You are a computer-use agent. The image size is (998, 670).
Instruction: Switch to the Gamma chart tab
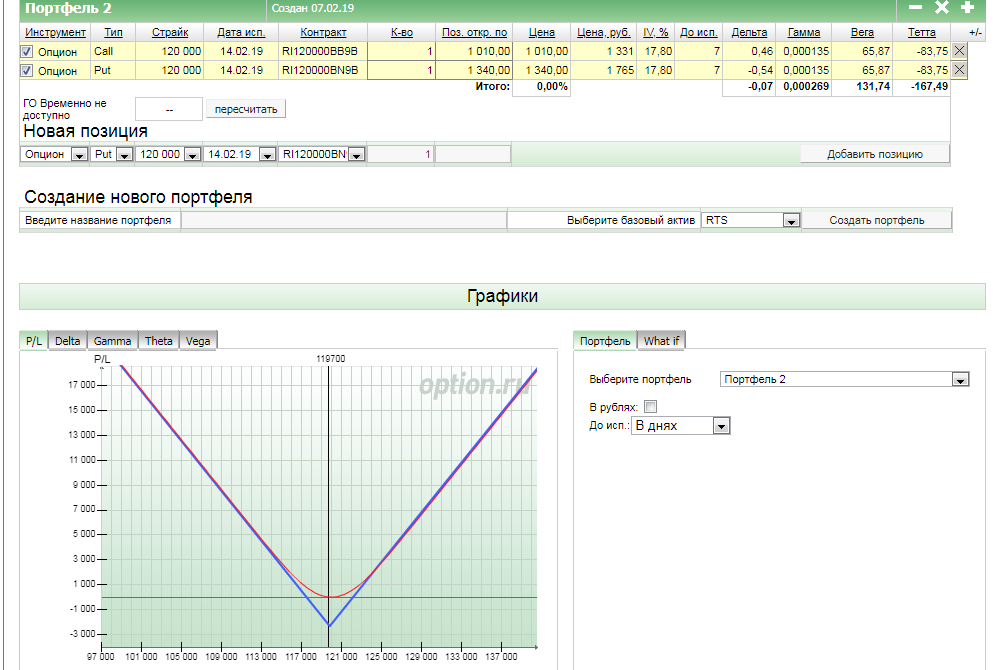click(112, 341)
